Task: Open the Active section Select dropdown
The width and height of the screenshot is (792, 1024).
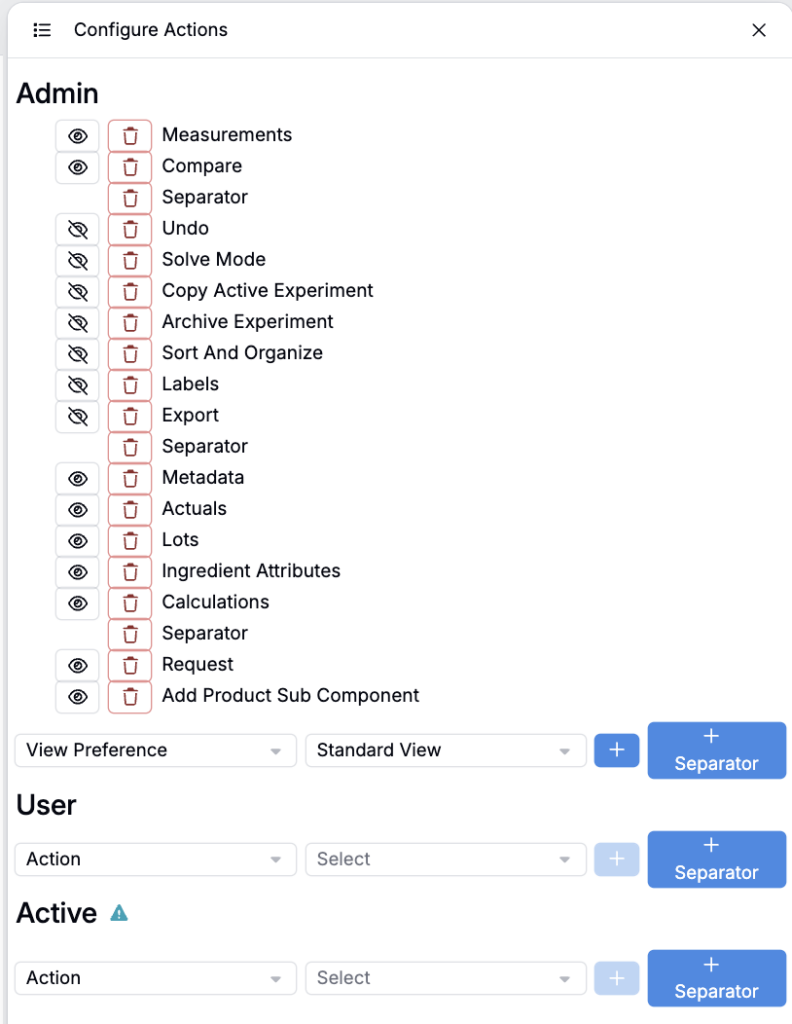Action: 445,979
